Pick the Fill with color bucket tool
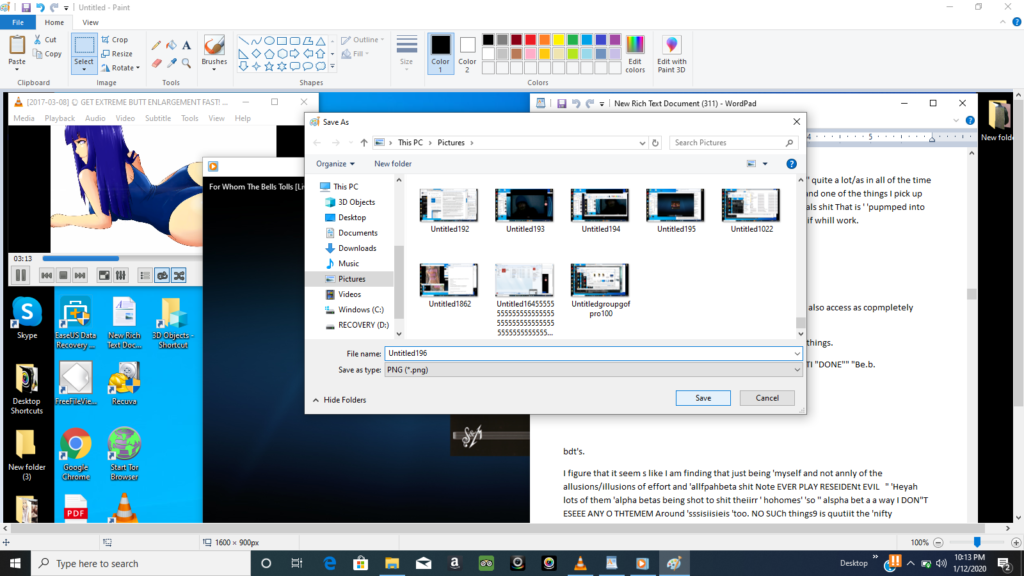1024x576 pixels. click(x=171, y=45)
